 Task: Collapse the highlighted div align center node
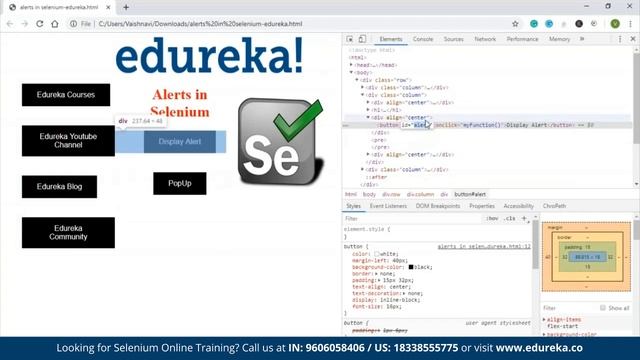tap(368, 118)
